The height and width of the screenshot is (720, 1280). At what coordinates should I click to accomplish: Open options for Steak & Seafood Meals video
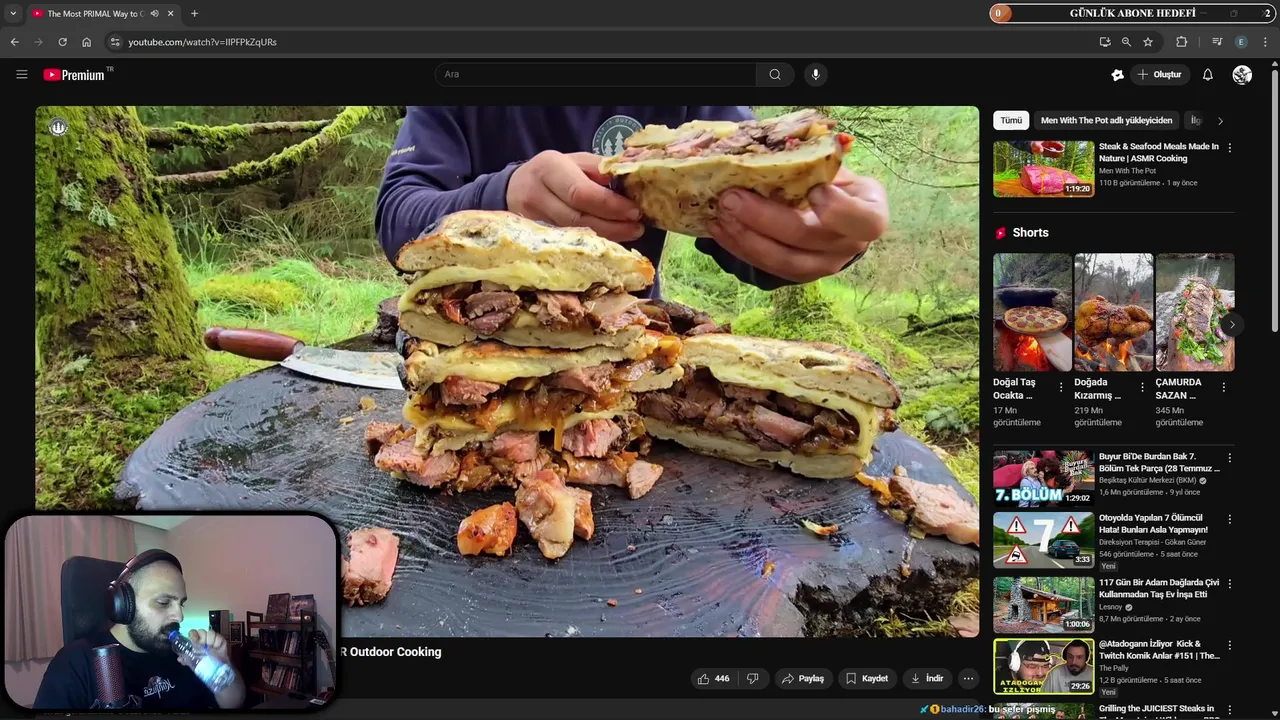pyautogui.click(x=1229, y=147)
